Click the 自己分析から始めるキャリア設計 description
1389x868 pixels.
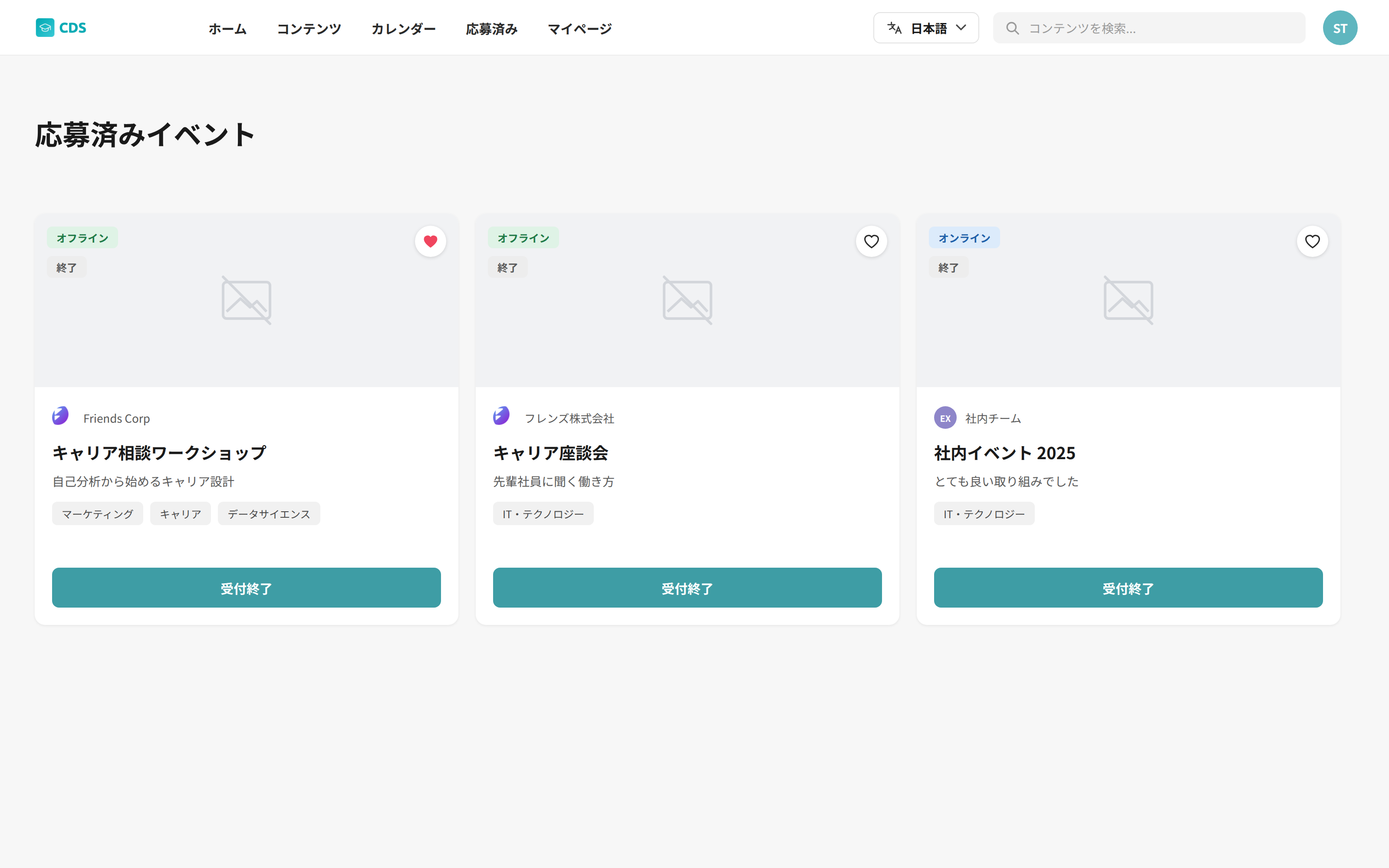[143, 482]
